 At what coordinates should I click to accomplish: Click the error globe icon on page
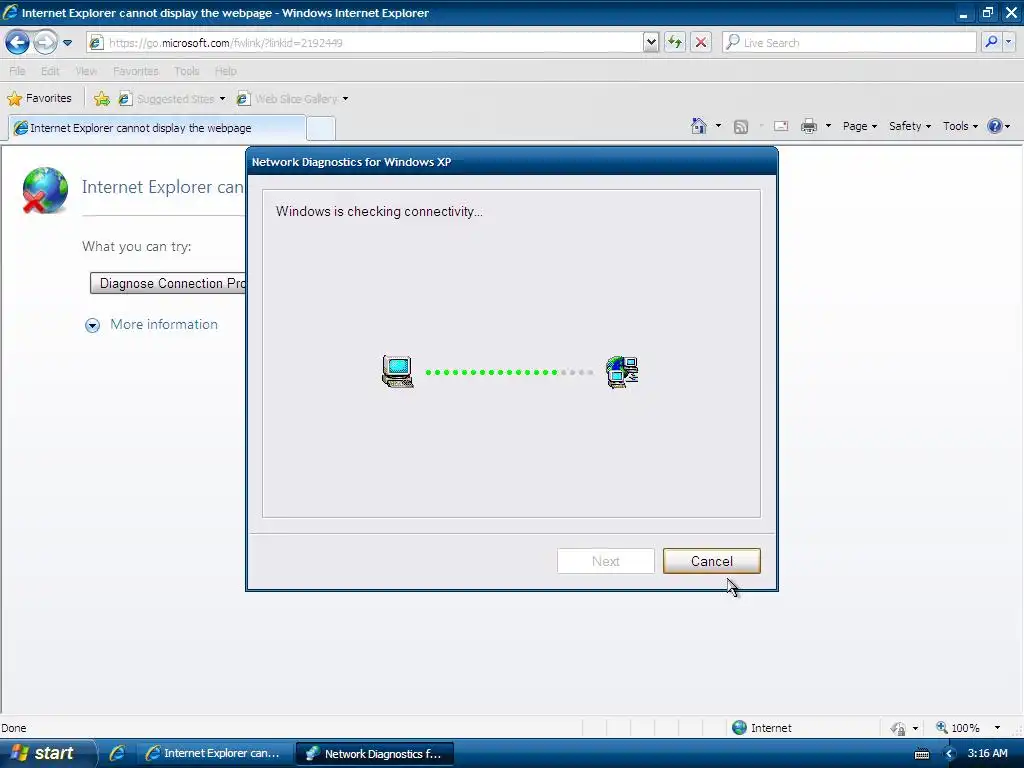[x=45, y=190]
